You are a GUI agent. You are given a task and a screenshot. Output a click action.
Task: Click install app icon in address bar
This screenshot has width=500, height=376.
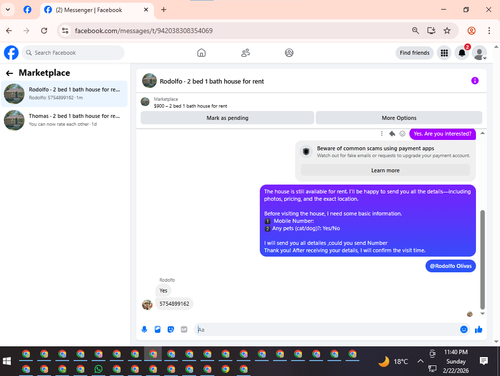431,31
